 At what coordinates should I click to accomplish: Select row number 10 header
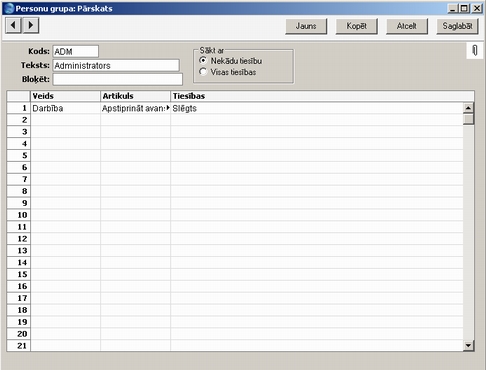pyautogui.click(x=19, y=215)
